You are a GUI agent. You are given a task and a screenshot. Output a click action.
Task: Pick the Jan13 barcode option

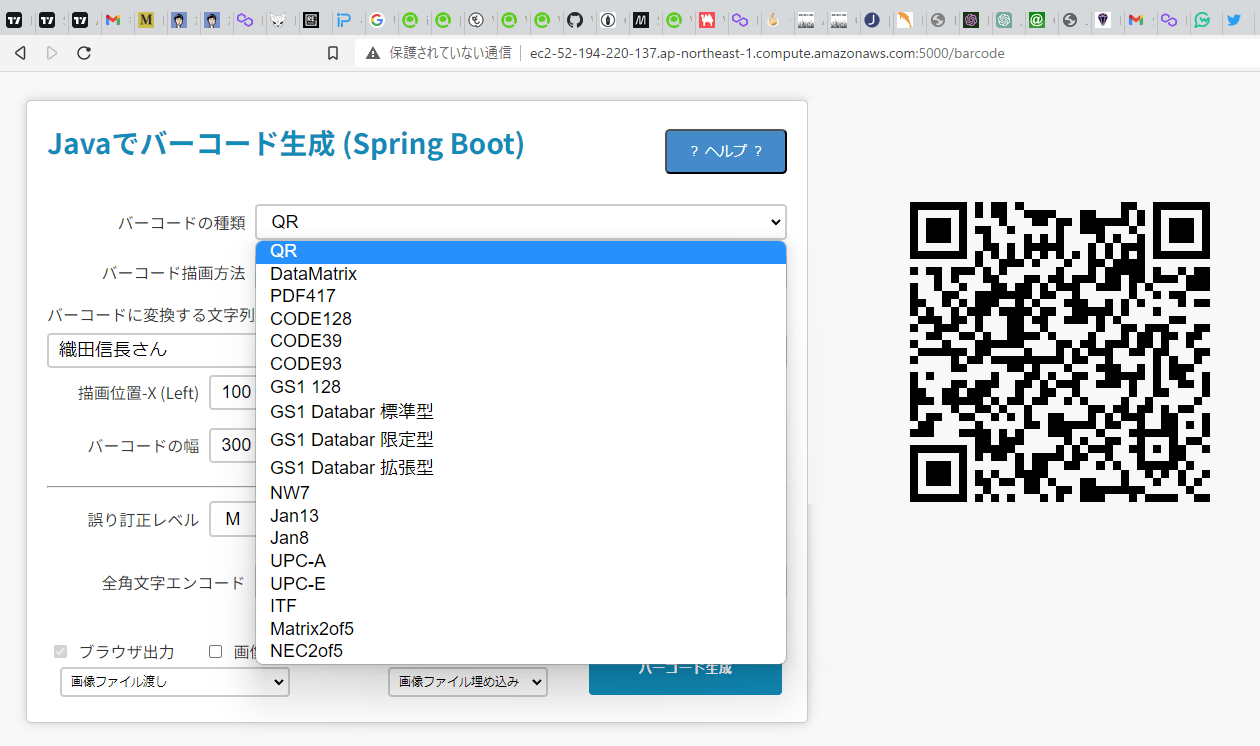click(x=294, y=516)
